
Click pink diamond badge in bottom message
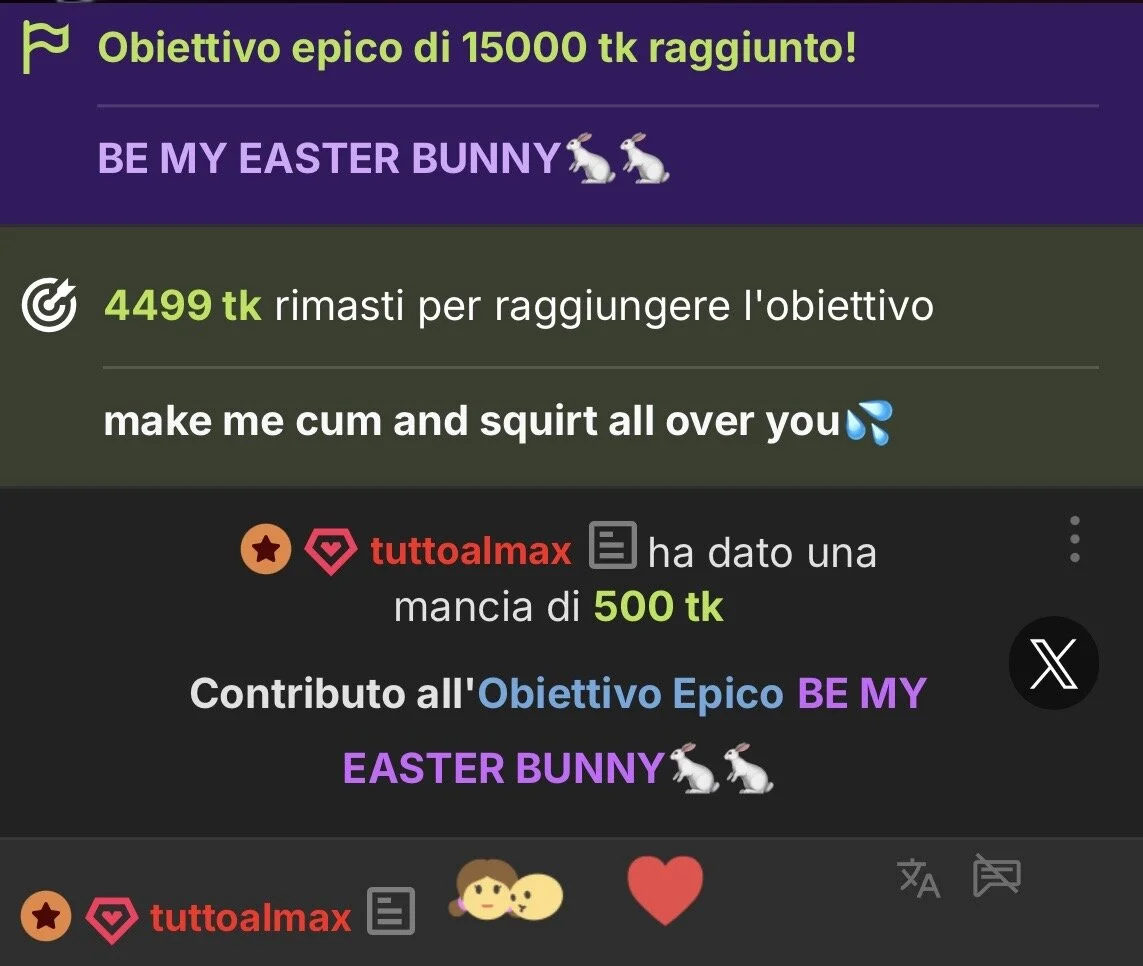click(111, 919)
